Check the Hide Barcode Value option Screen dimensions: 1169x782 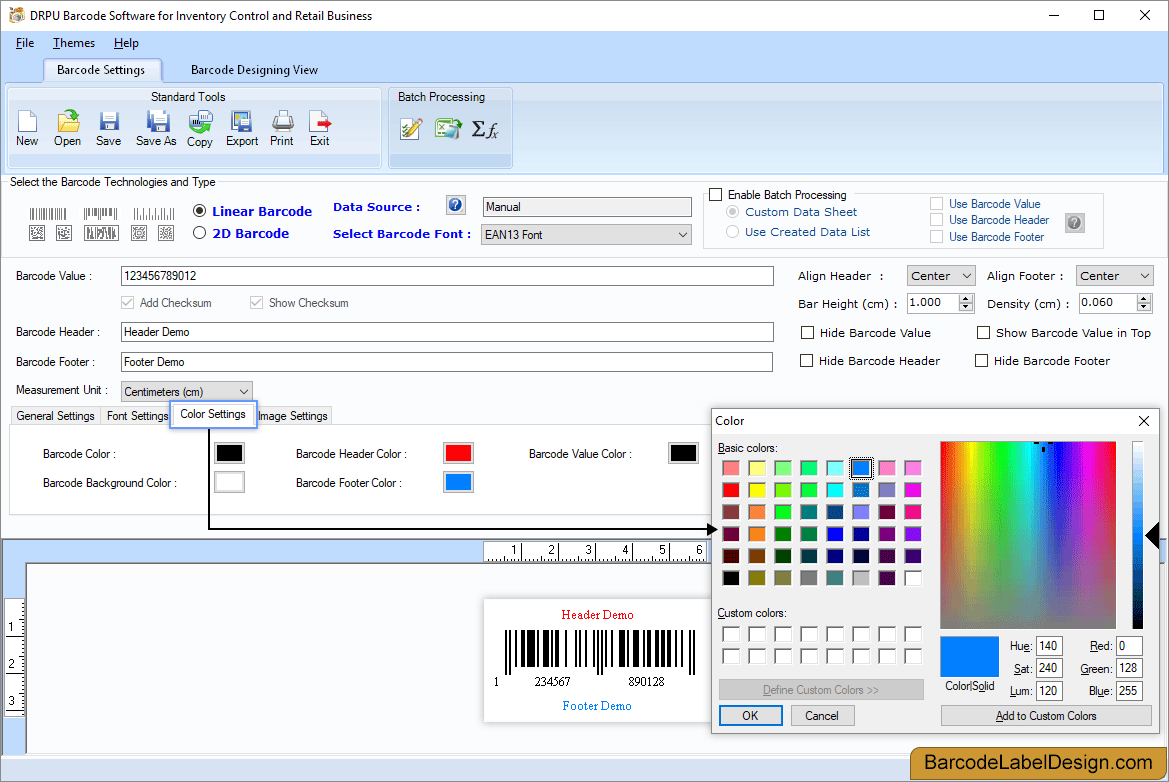[x=808, y=332]
